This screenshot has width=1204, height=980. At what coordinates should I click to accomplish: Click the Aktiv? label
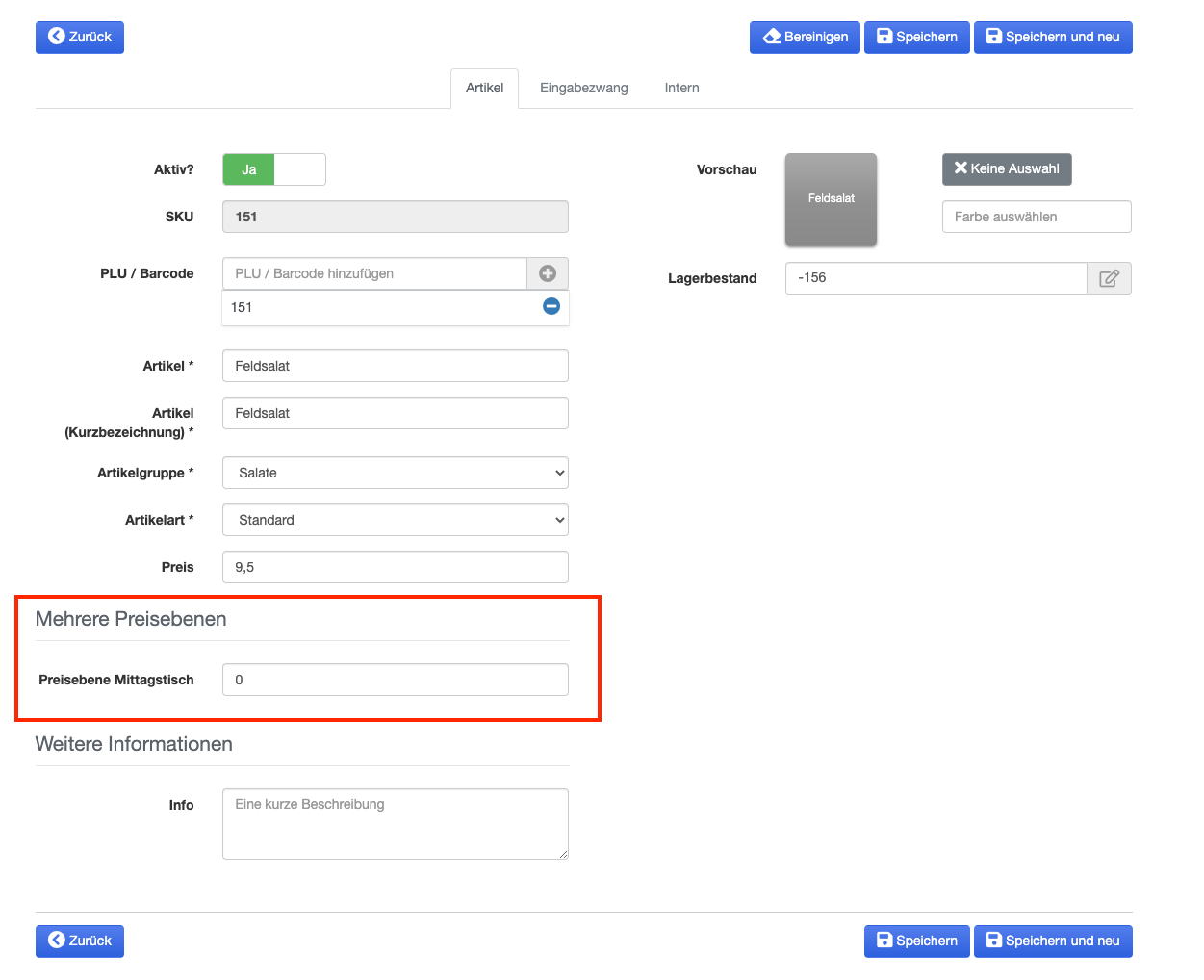[174, 169]
